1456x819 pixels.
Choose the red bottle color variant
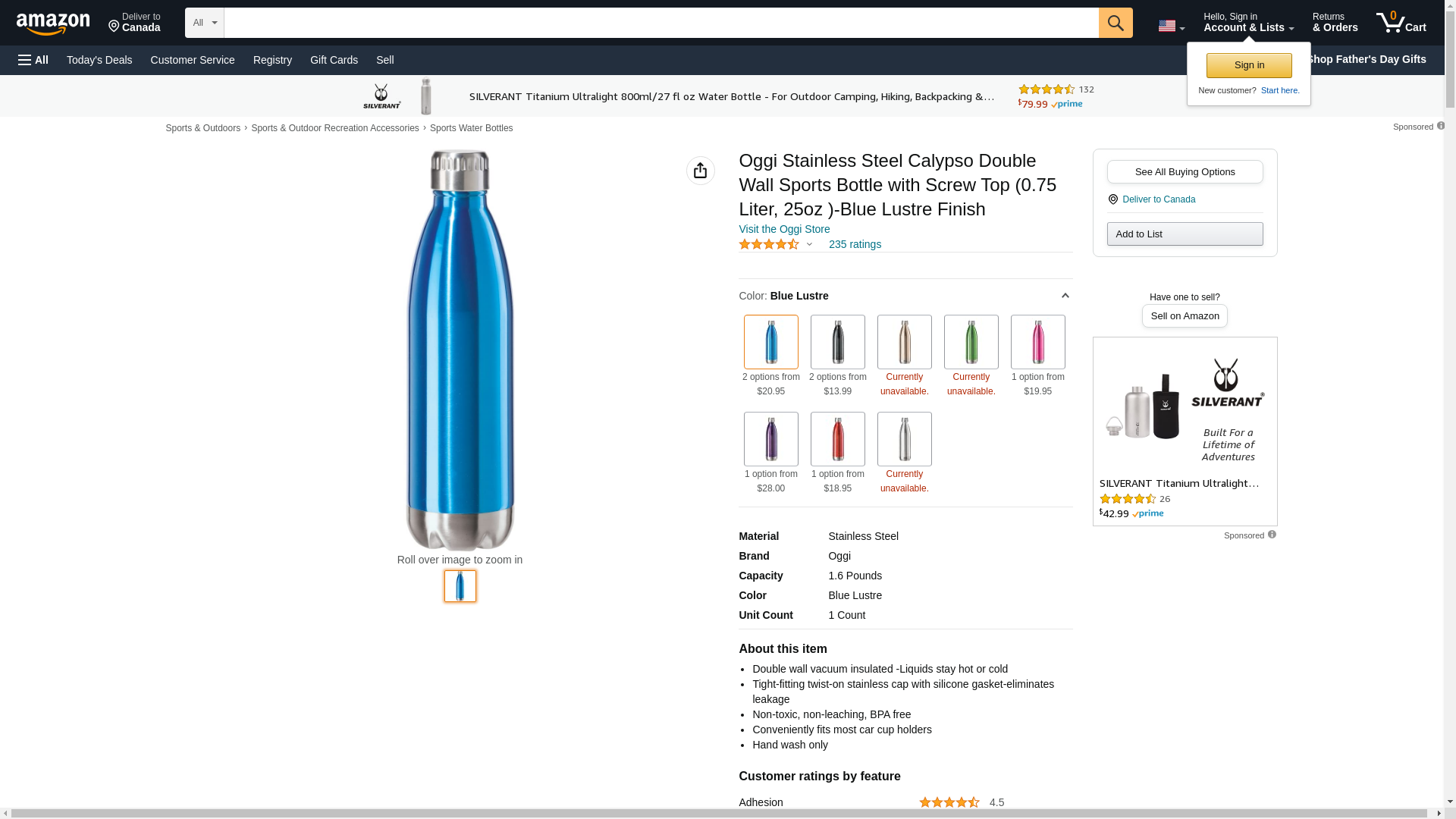pyautogui.click(x=837, y=439)
